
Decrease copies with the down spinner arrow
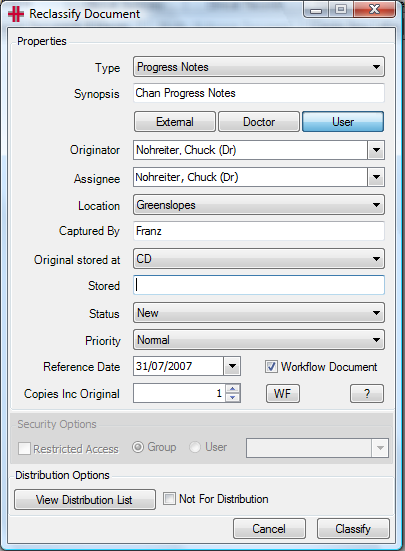(233, 397)
